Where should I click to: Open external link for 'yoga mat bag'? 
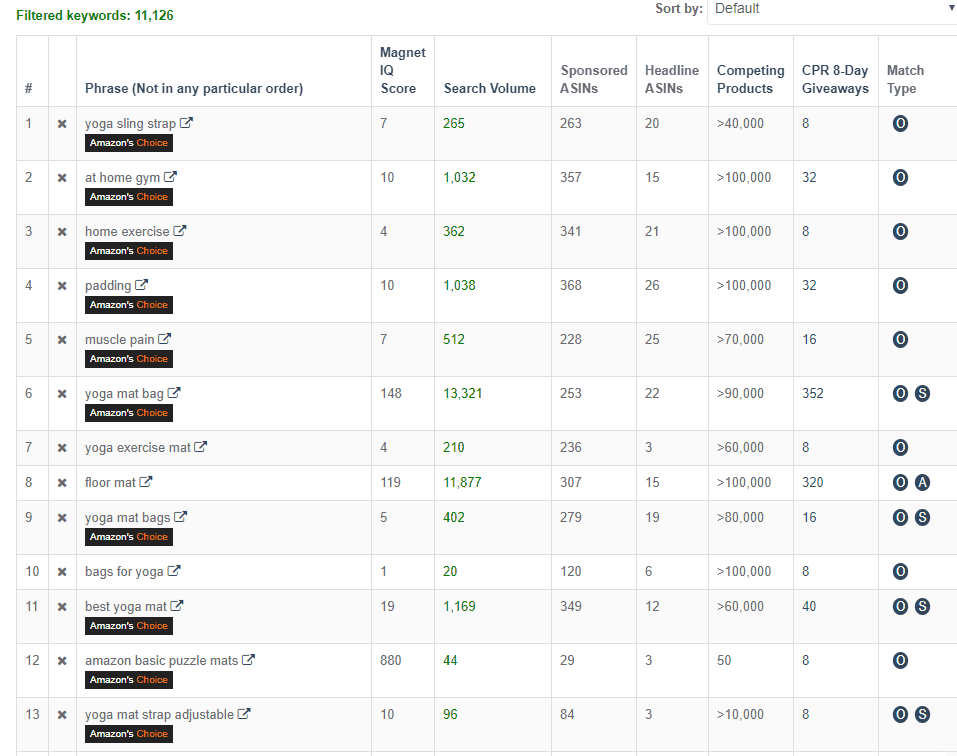click(174, 393)
